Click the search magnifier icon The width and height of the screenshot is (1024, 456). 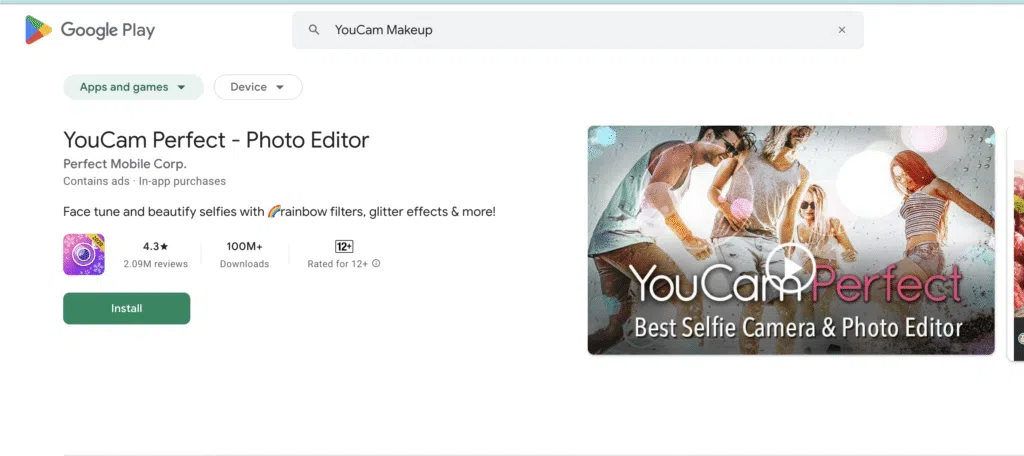(314, 30)
